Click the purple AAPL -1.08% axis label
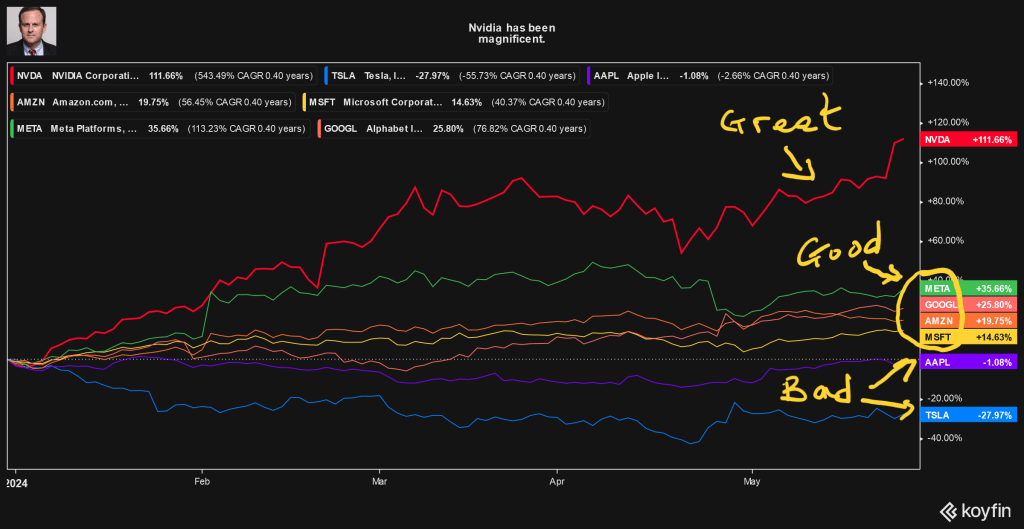The height and width of the screenshot is (529, 1024). 967,362
